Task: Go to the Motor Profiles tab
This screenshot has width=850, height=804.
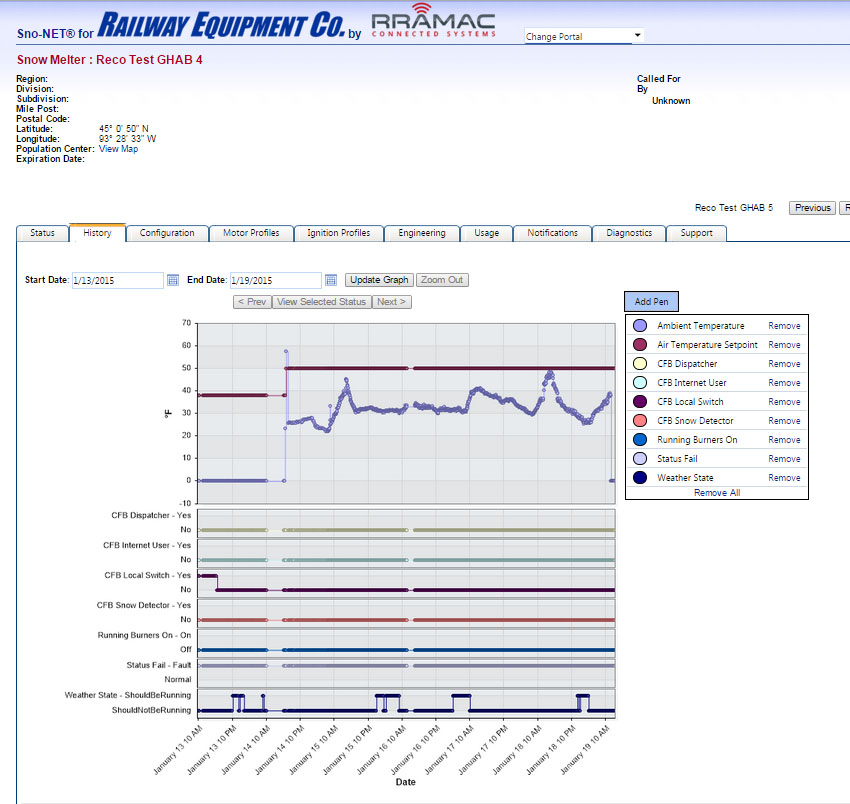Action: click(x=251, y=233)
